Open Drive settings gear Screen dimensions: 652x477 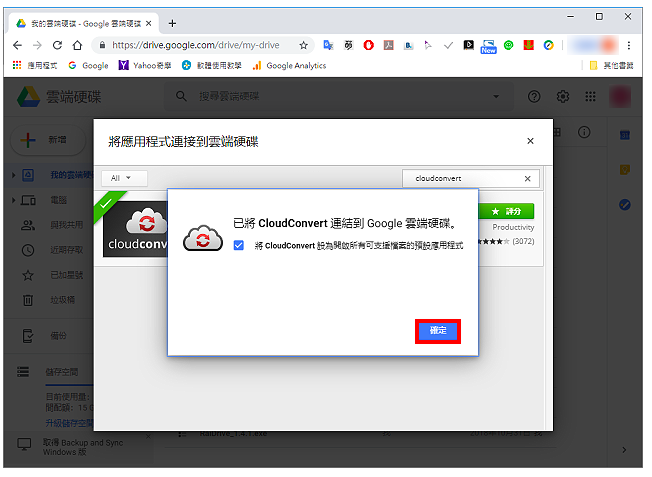[563, 96]
